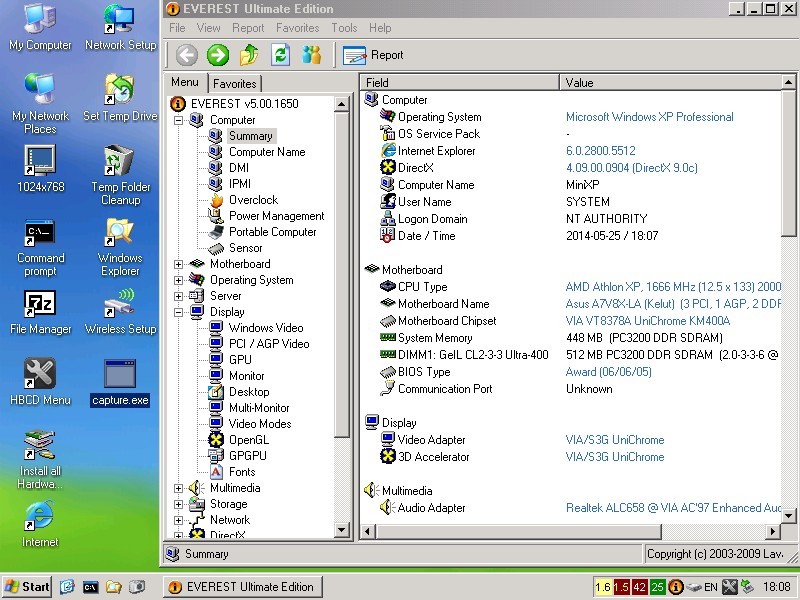Open the Report menu

(x=248, y=28)
